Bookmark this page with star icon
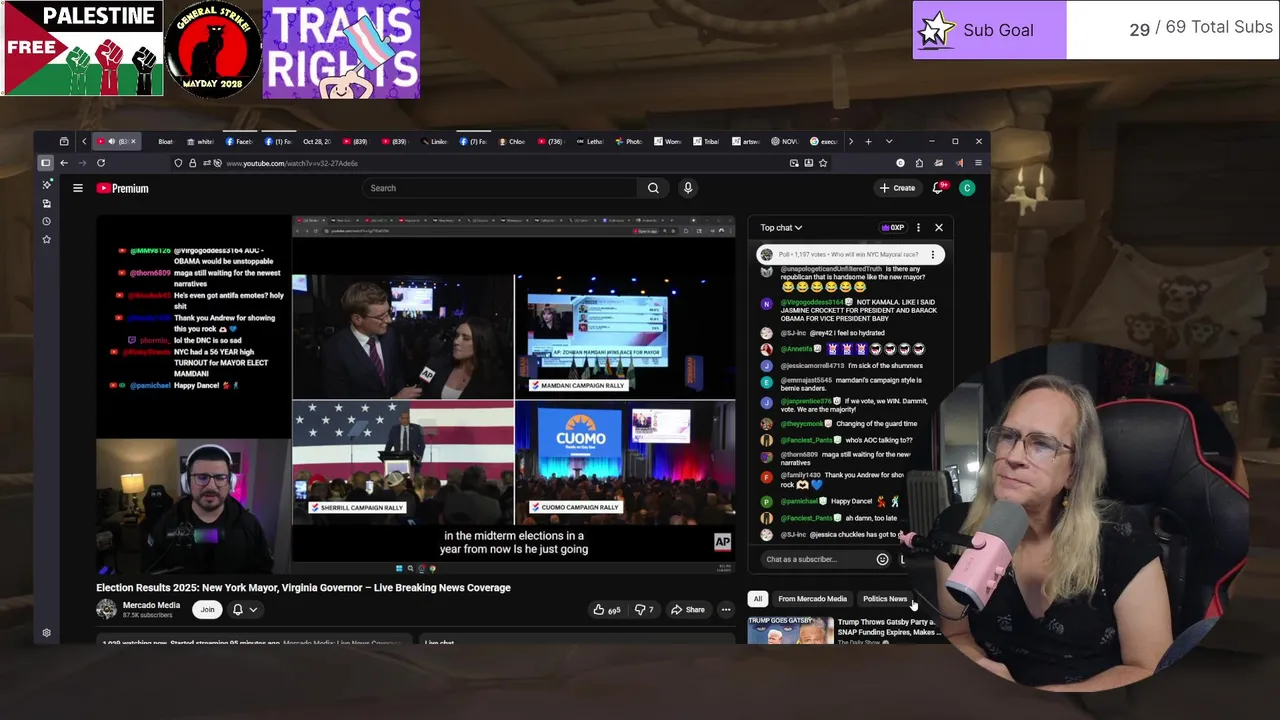The image size is (1280, 720). click(823, 163)
